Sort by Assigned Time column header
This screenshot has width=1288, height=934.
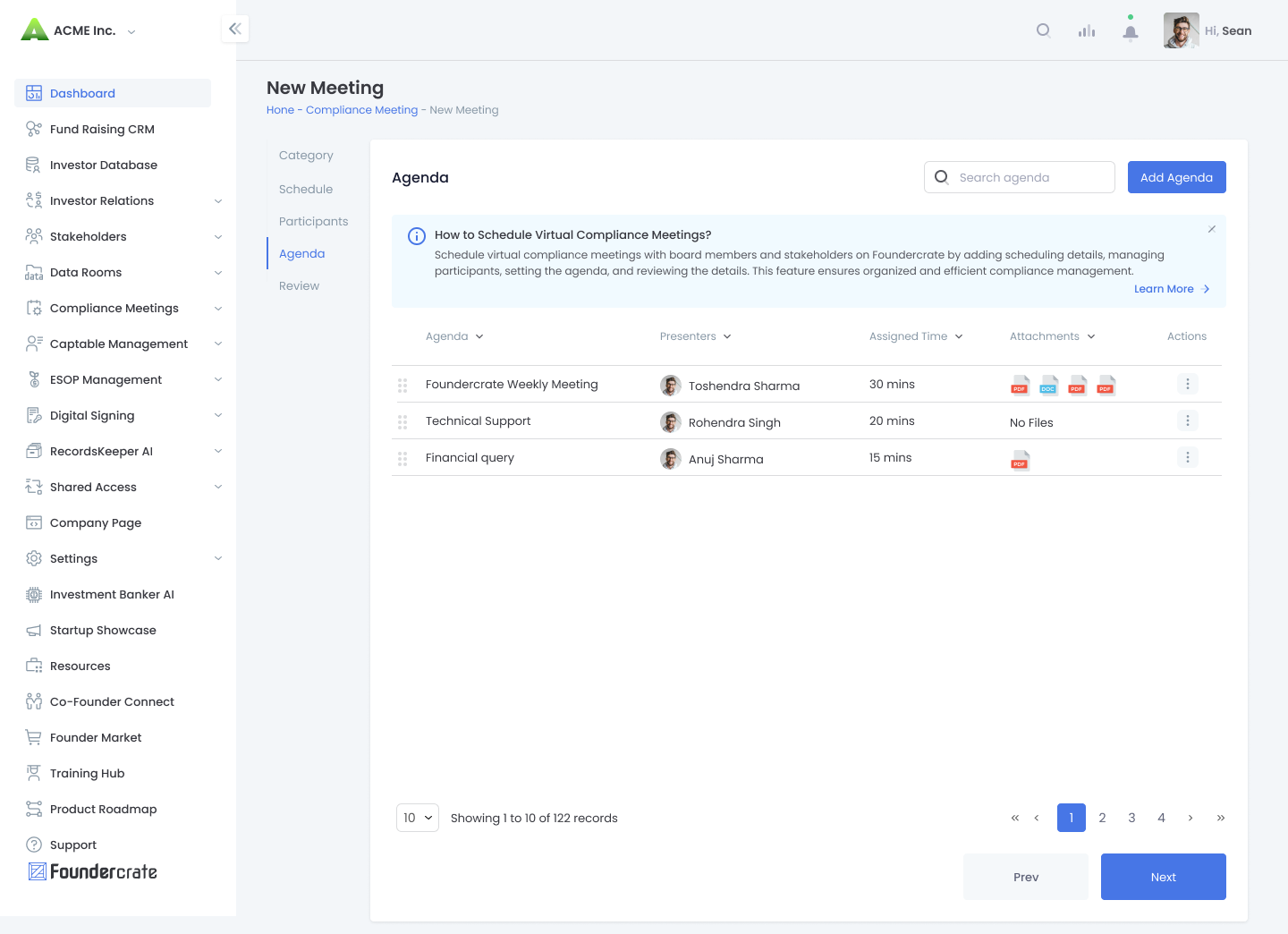(x=916, y=336)
